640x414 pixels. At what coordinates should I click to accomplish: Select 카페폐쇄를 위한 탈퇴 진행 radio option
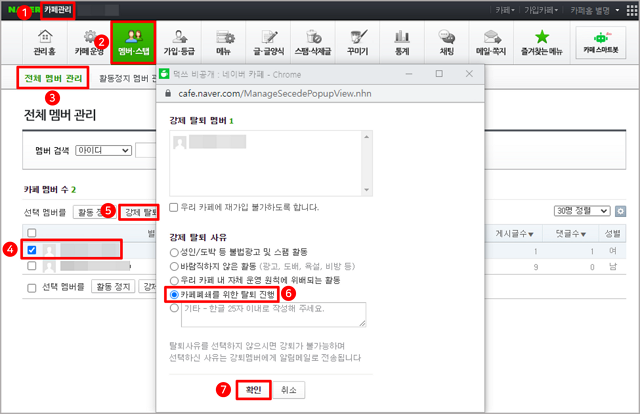175,295
